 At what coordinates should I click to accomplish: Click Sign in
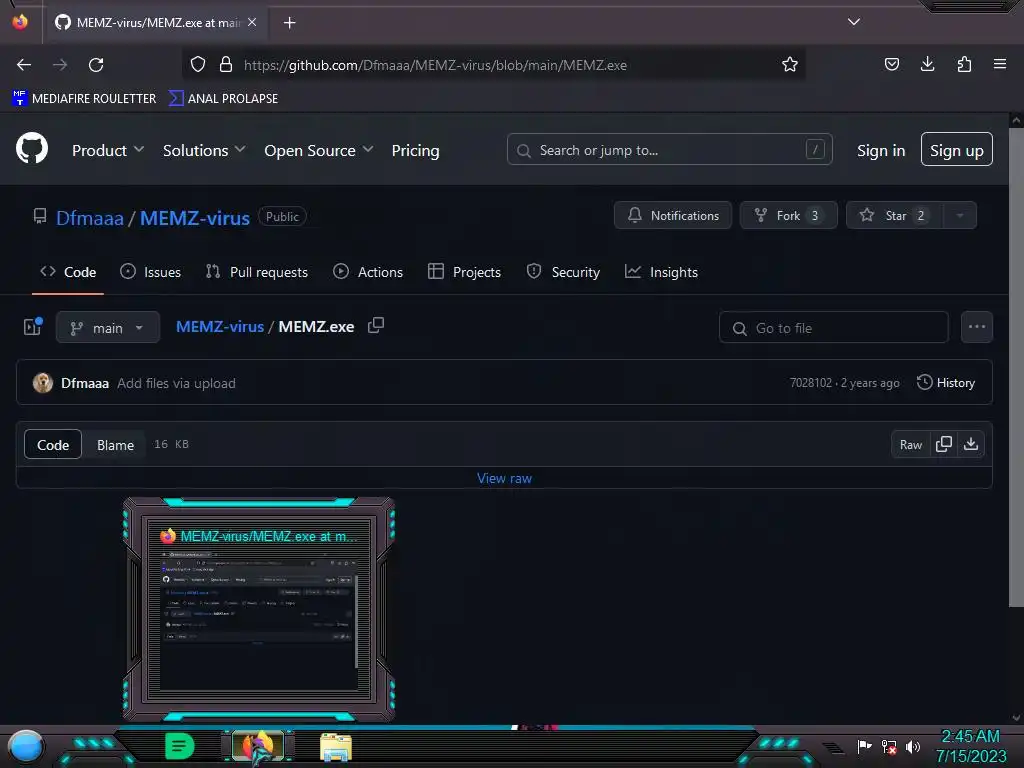point(881,150)
